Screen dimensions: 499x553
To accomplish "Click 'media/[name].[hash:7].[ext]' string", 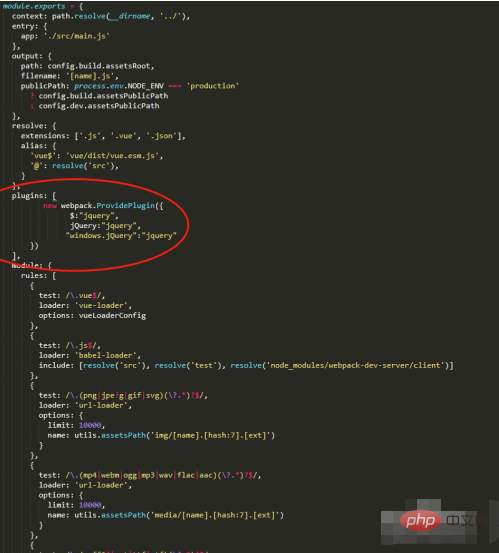I will pos(213,515).
